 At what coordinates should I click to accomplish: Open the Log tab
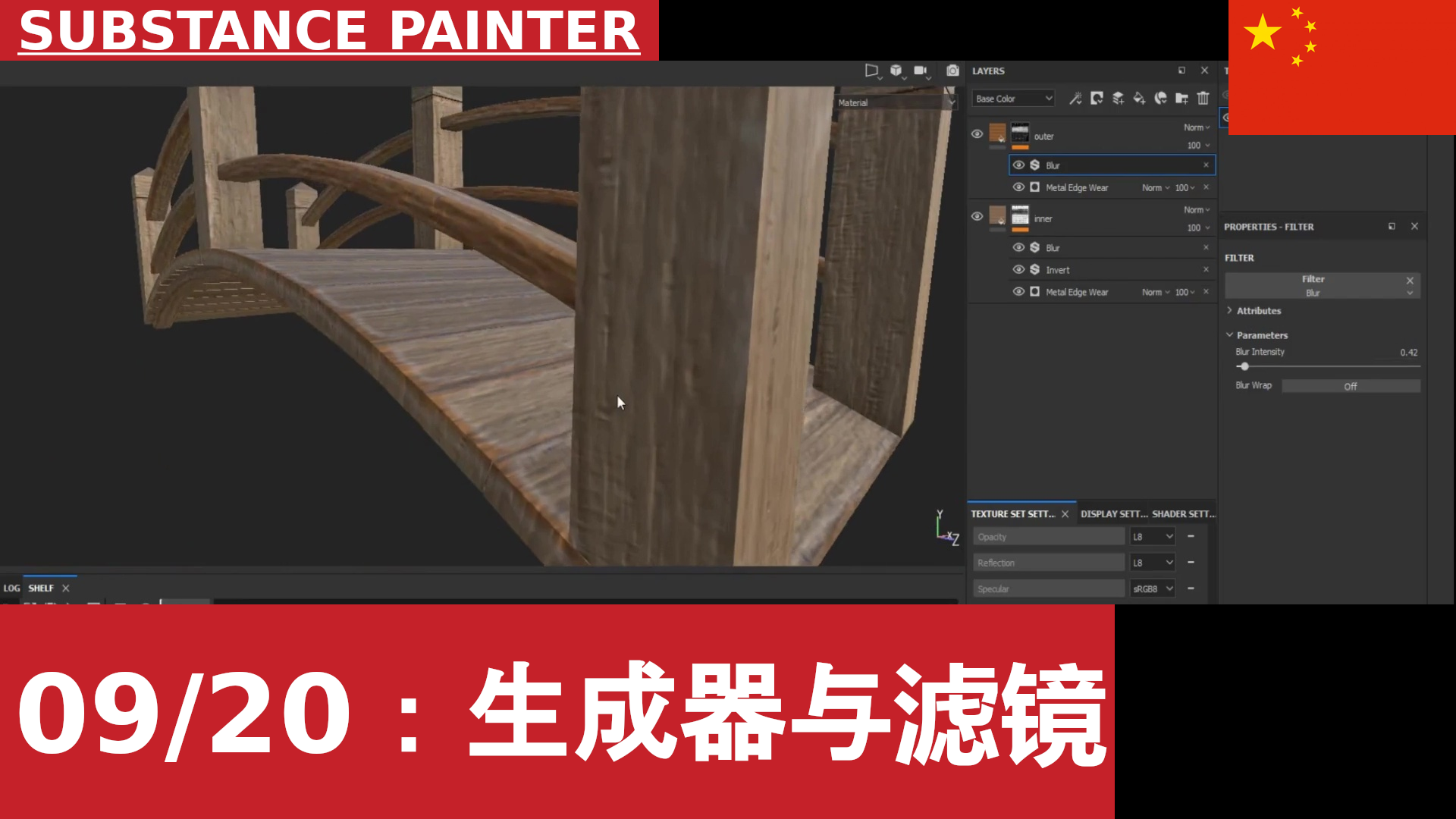click(x=11, y=588)
